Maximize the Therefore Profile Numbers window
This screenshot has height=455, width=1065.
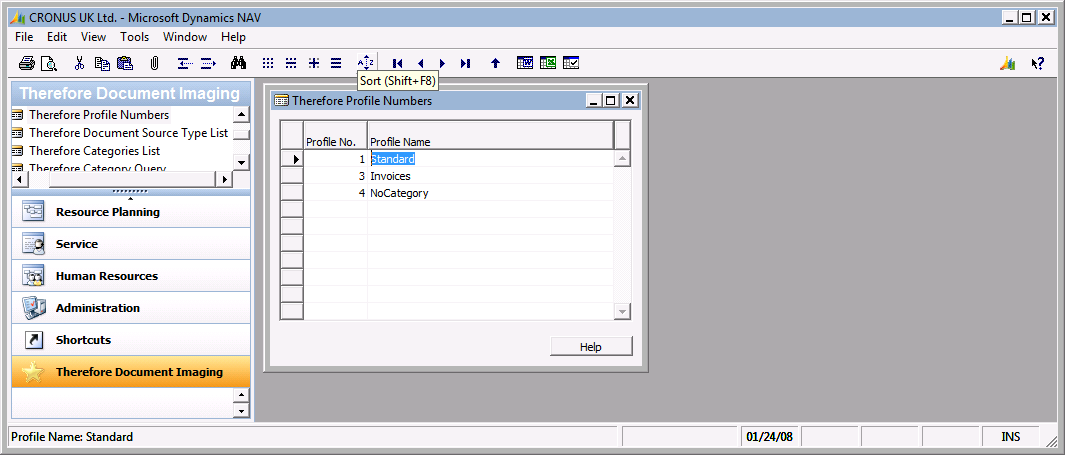pyautogui.click(x=611, y=101)
